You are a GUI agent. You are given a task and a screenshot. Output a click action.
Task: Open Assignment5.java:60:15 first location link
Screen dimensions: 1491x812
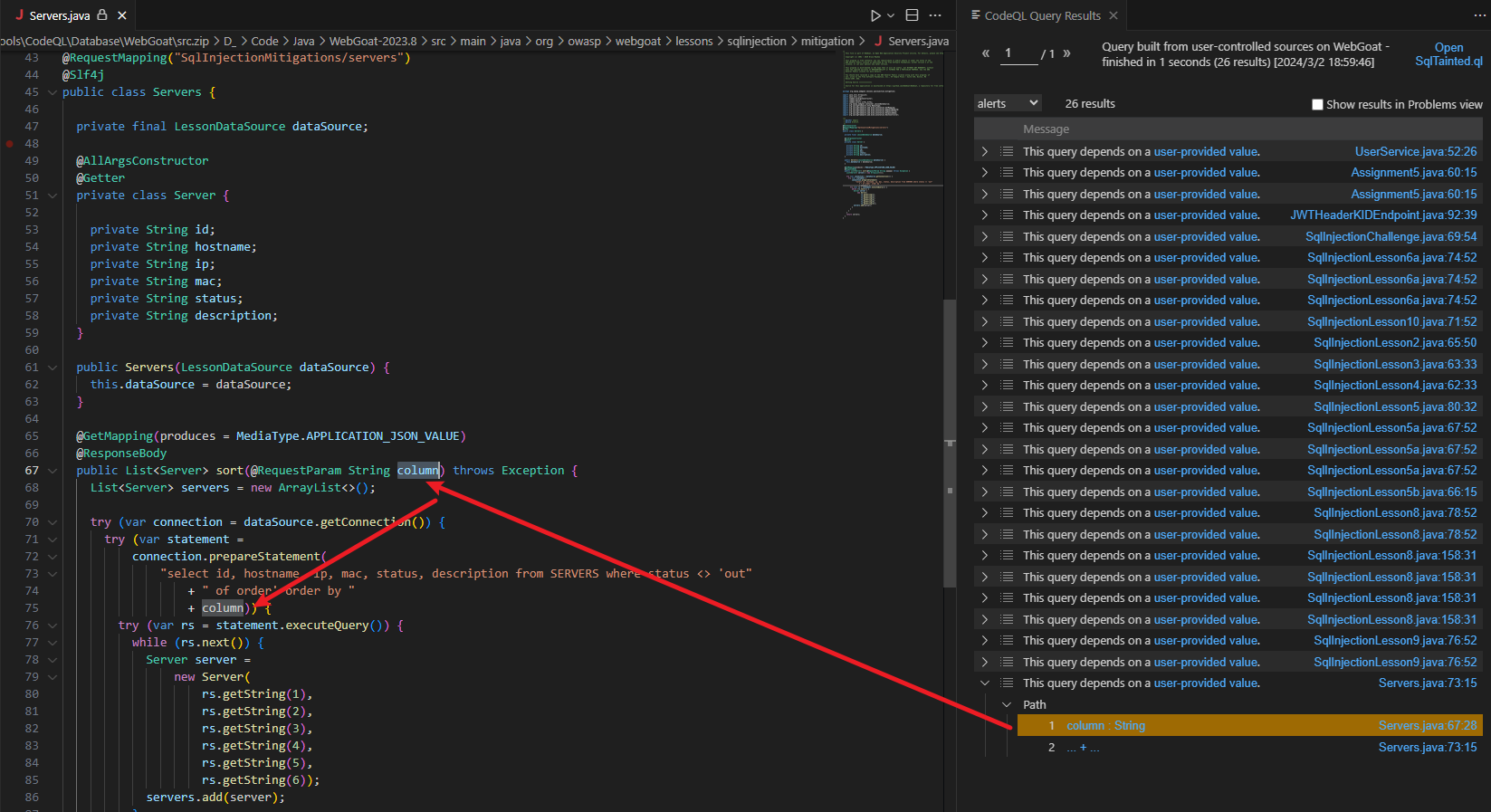coord(1413,173)
